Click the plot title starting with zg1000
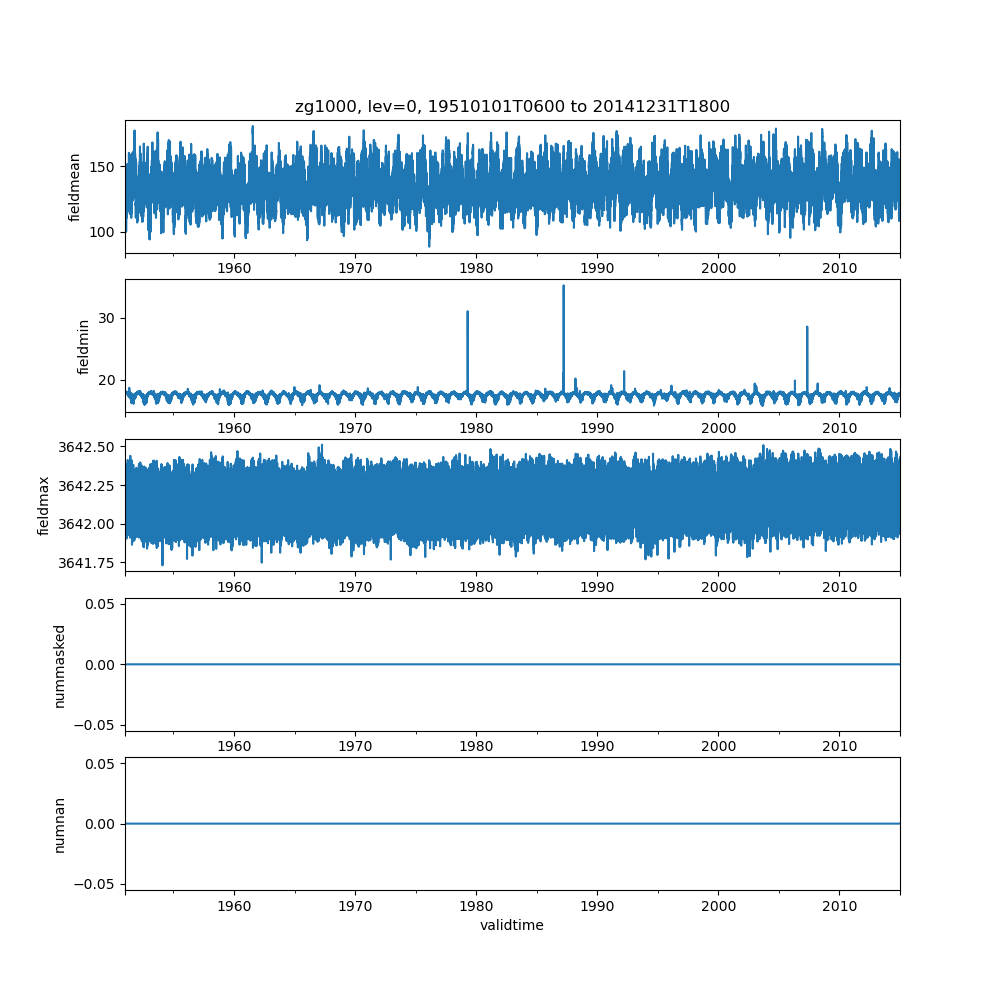Viewport: 1000px width, 1000px height. pos(512,106)
